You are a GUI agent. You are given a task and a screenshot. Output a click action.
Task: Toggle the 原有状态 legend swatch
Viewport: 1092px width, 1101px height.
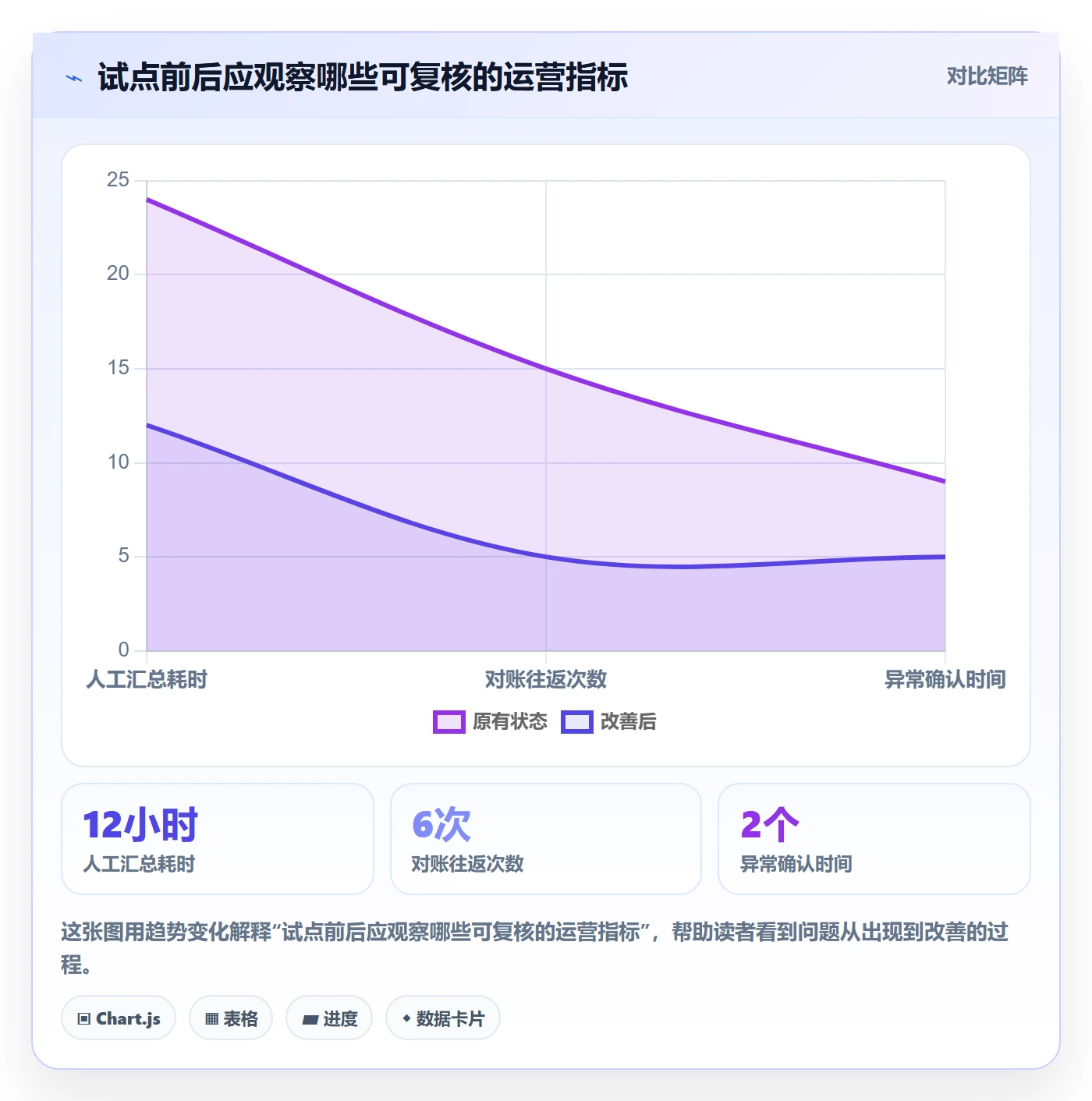tap(449, 722)
